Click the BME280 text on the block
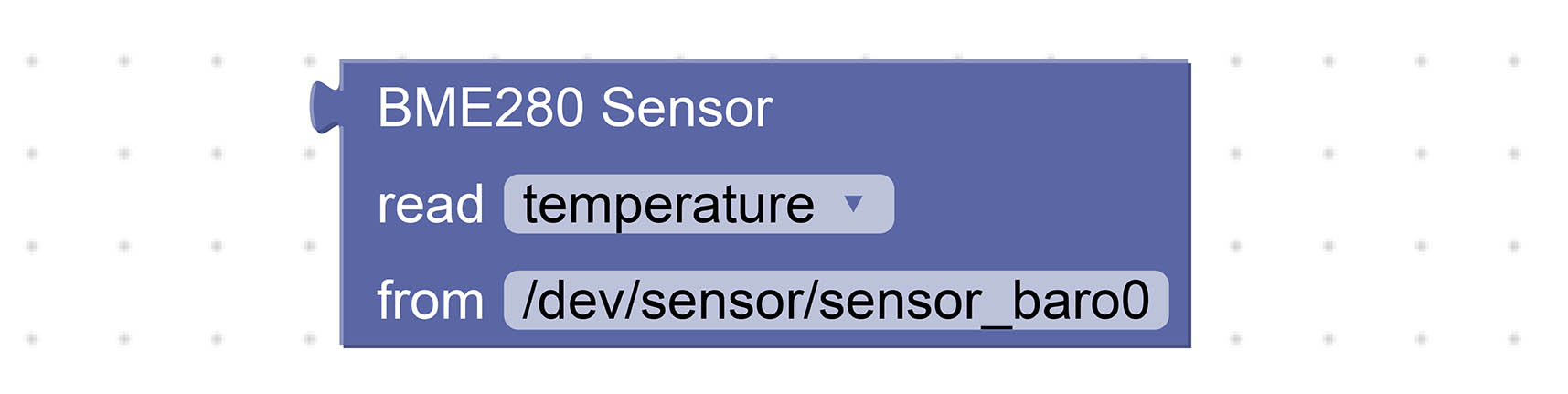Screen dimensions: 1568x394 click(480, 108)
